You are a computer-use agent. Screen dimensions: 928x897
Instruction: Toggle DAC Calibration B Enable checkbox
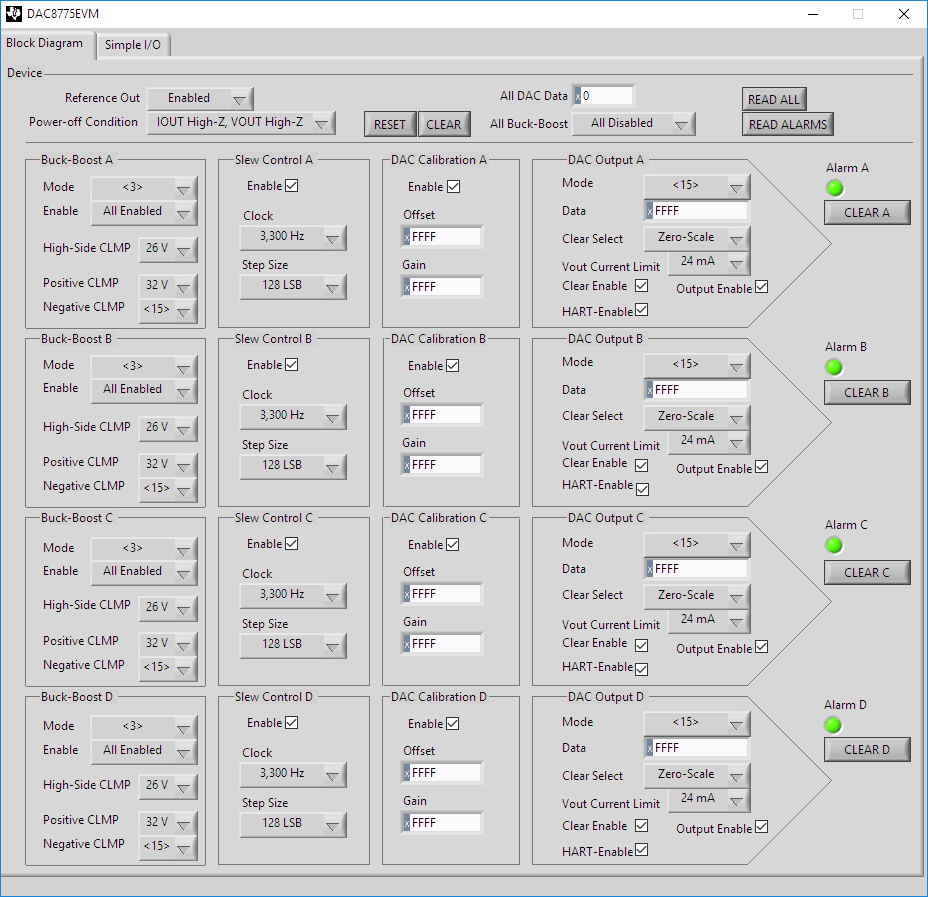453,366
